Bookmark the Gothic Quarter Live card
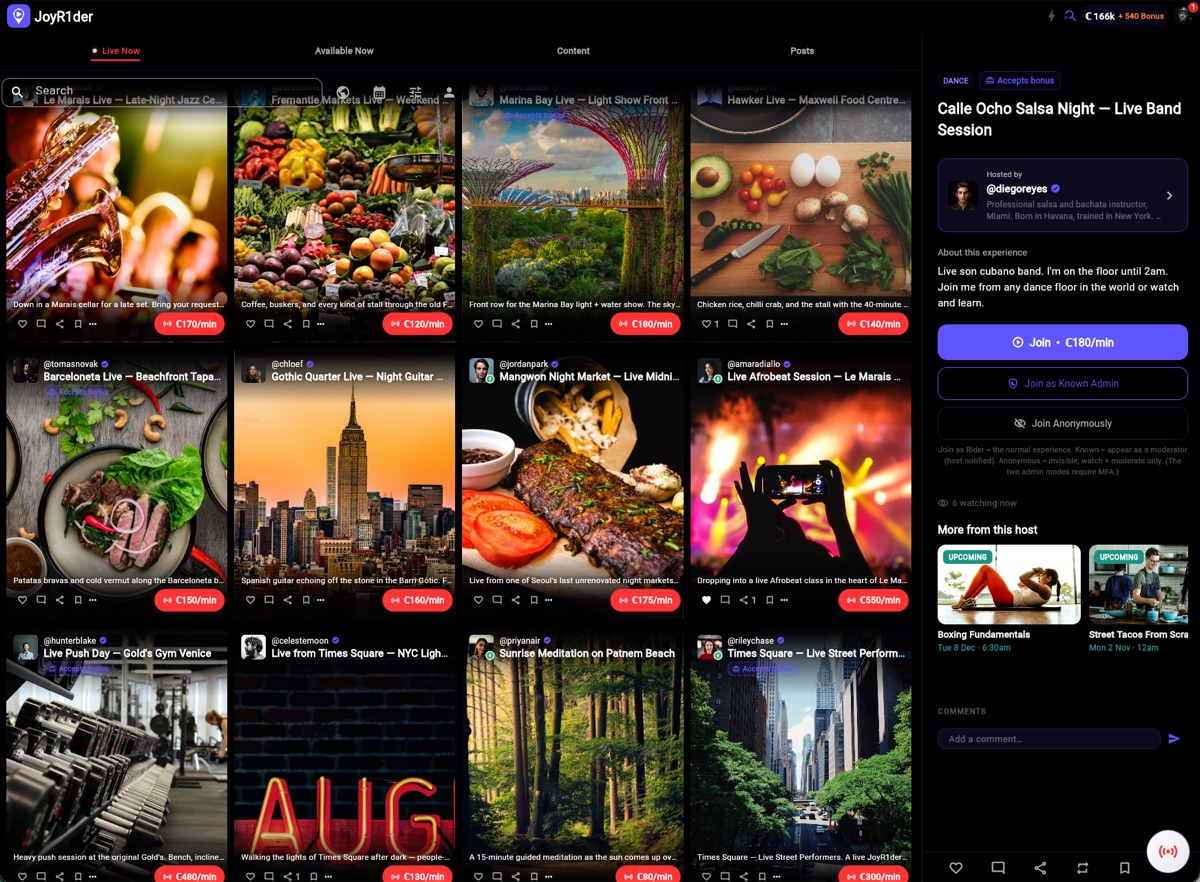The height and width of the screenshot is (882, 1200). pyautogui.click(x=306, y=600)
